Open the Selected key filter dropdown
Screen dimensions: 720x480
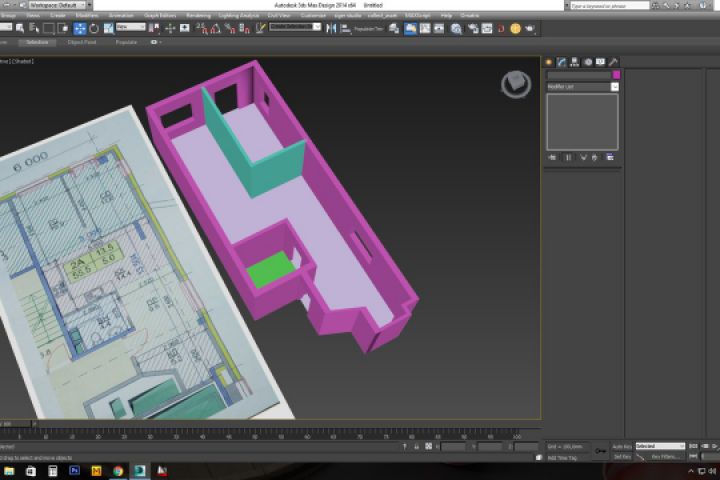coord(660,446)
